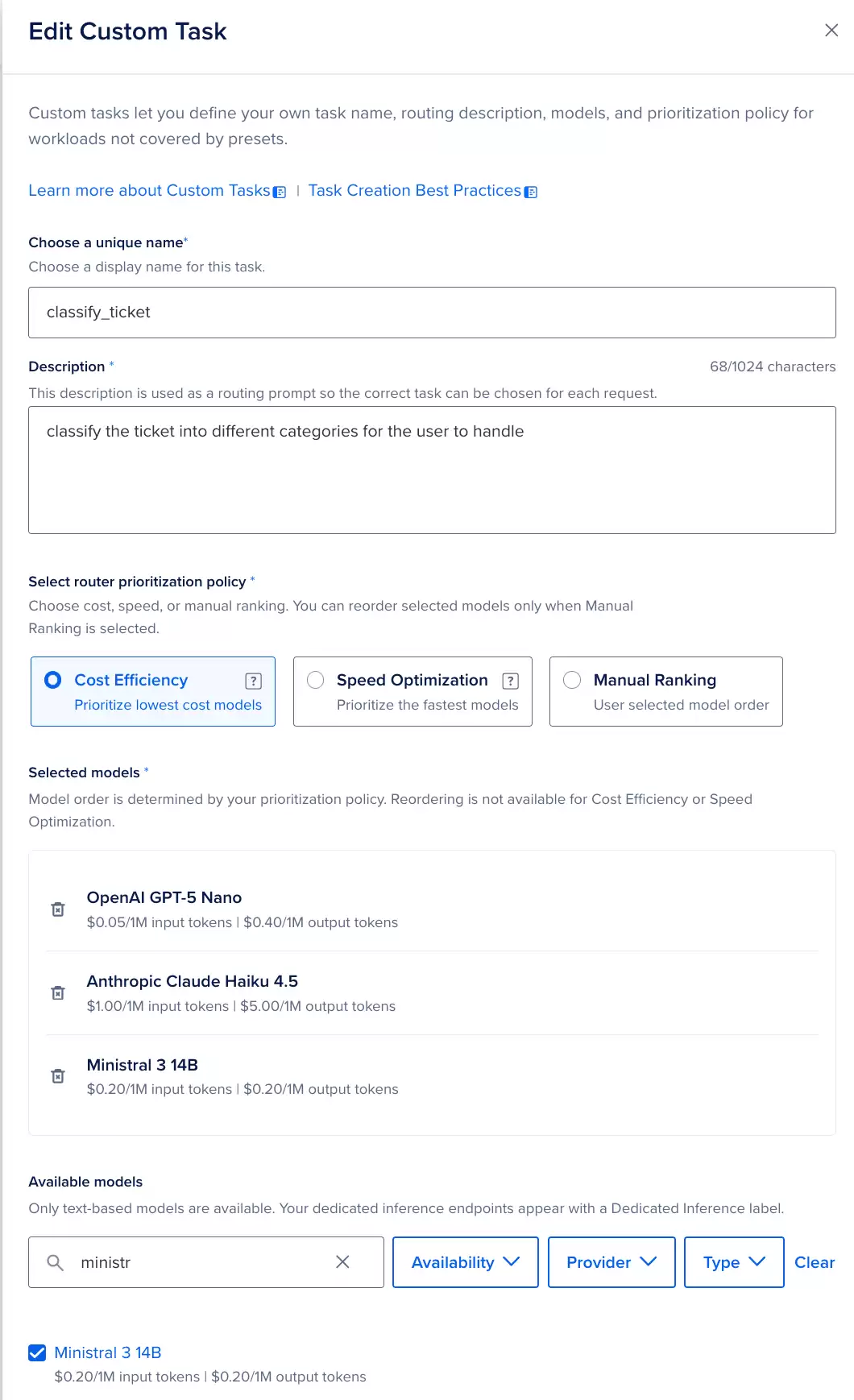Uncheck the Ministral 3 14B checkbox
The height and width of the screenshot is (1400, 854).
(37, 1352)
